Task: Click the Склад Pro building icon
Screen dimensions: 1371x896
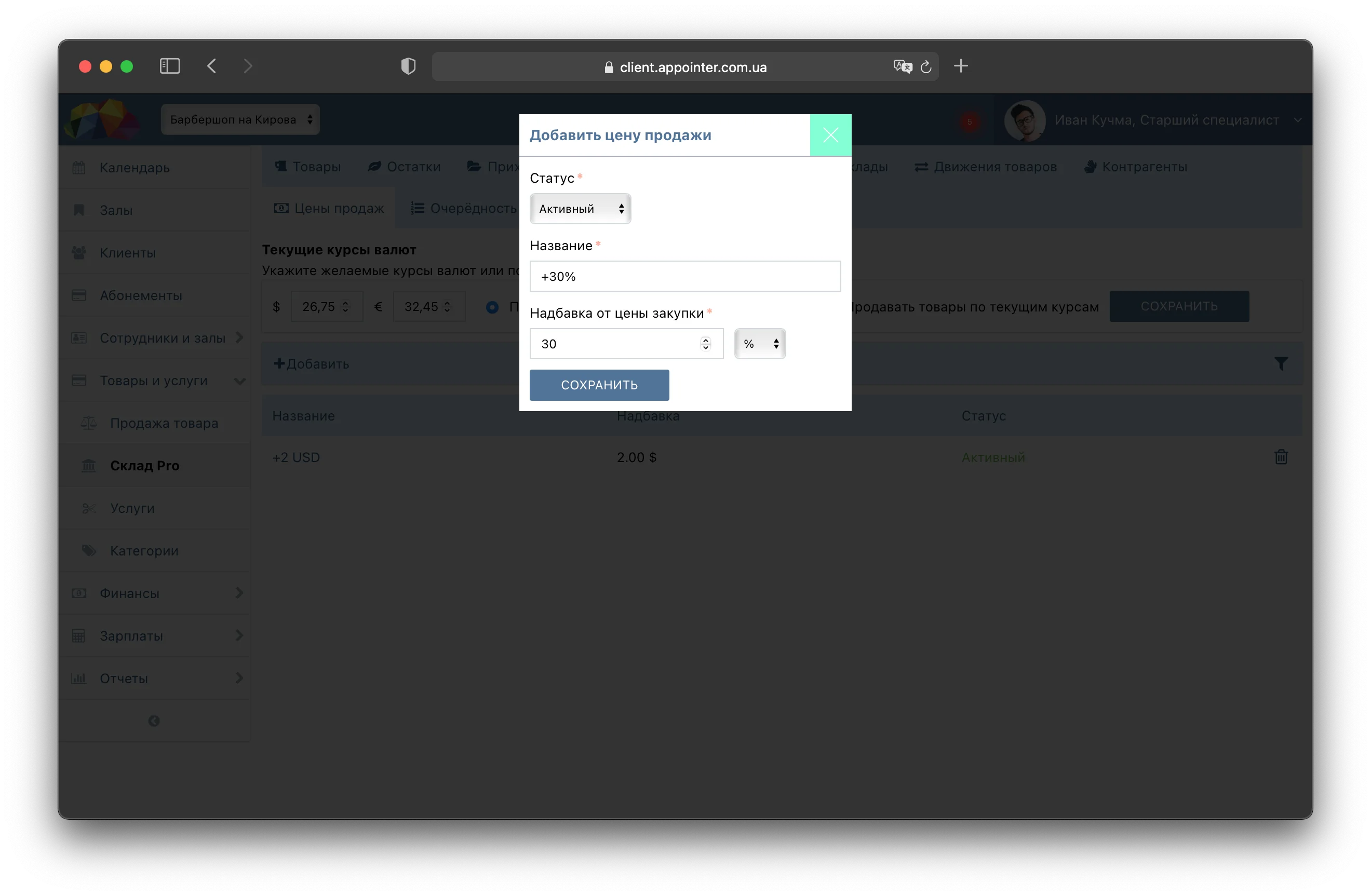Action: coord(89,465)
